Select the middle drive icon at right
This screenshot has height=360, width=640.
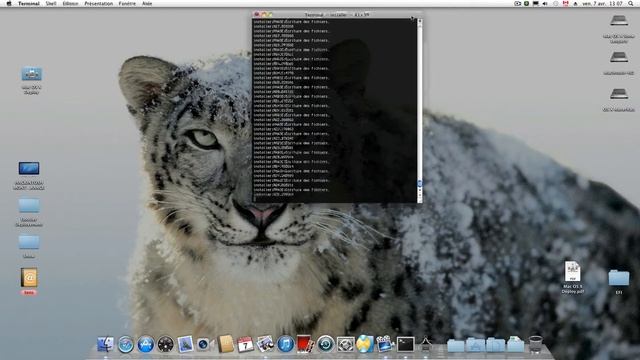coord(619,58)
